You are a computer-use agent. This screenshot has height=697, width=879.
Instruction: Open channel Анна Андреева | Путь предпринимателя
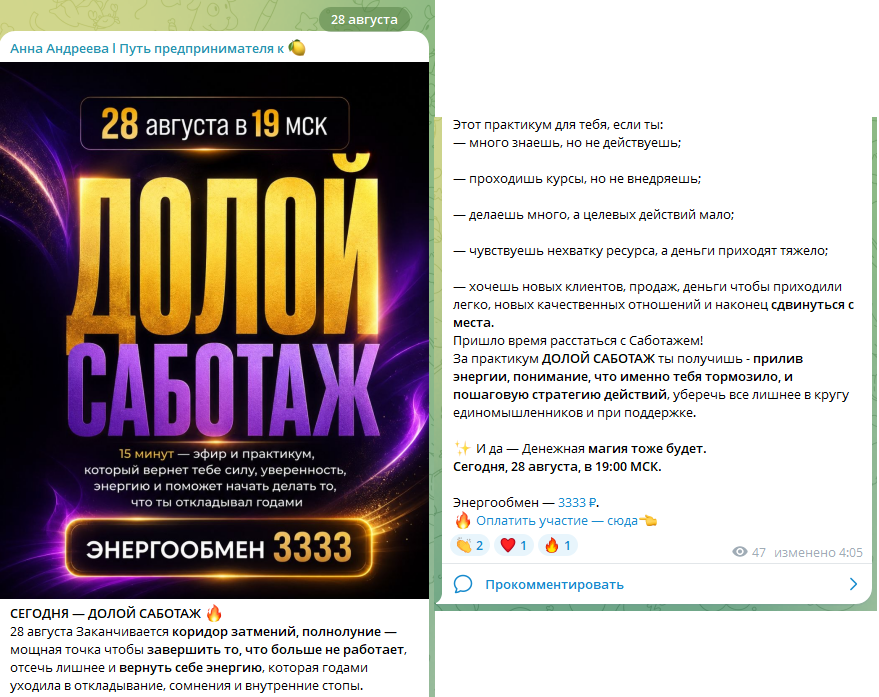tap(158, 48)
